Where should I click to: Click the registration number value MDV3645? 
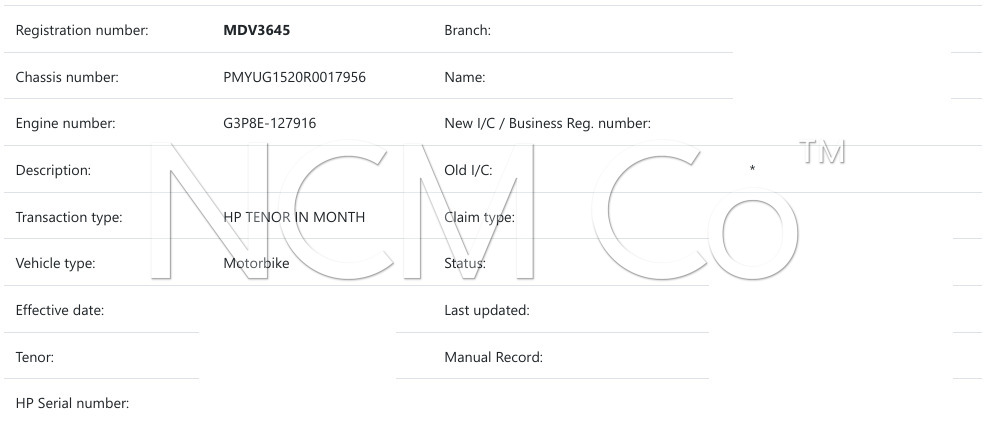tap(256, 31)
